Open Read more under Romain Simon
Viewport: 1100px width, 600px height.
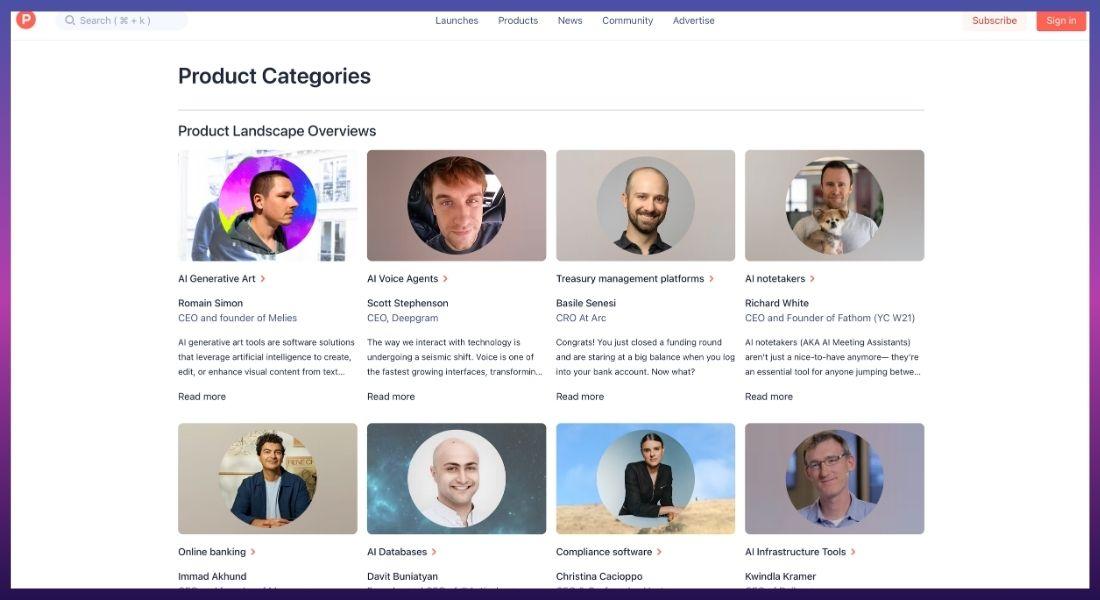[202, 397]
